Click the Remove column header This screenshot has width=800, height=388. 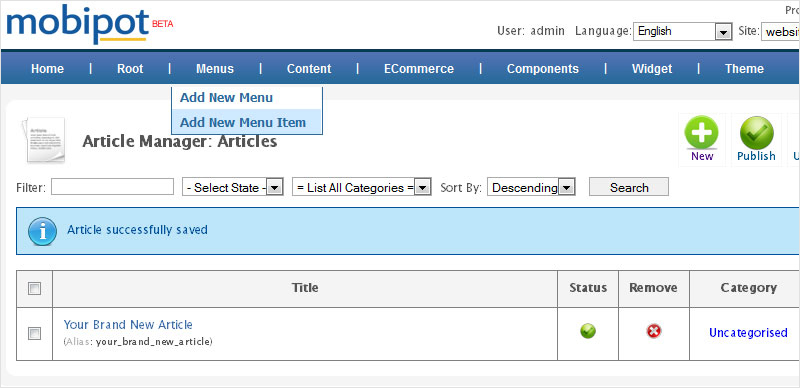click(653, 288)
